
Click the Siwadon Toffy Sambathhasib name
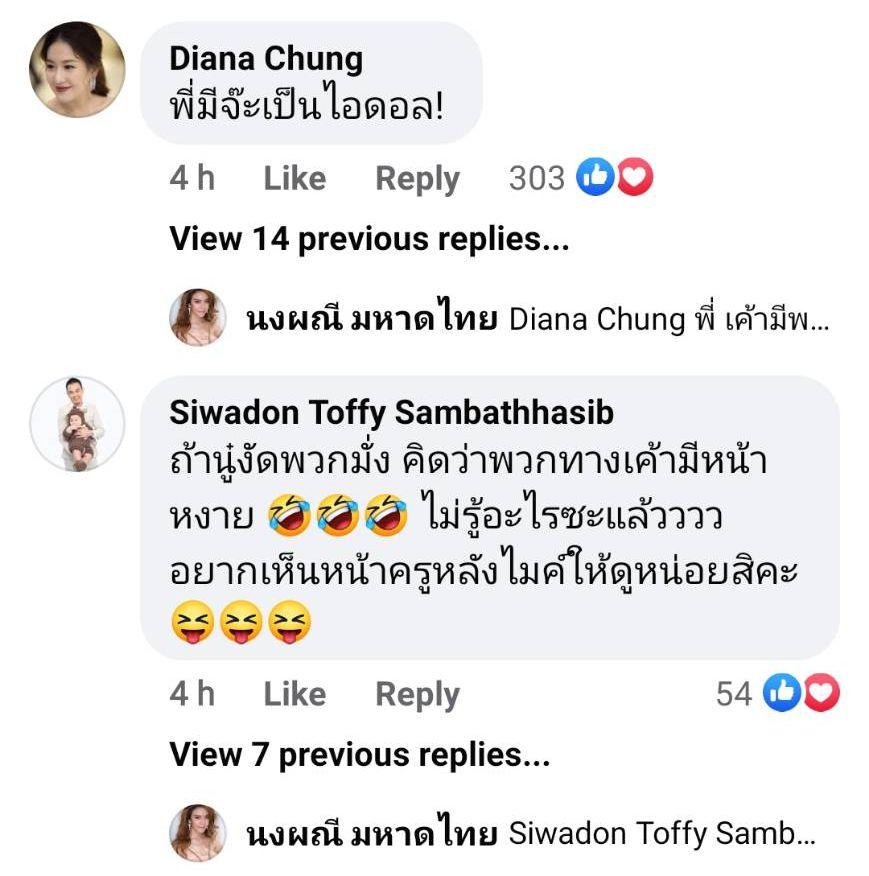[x=391, y=412]
